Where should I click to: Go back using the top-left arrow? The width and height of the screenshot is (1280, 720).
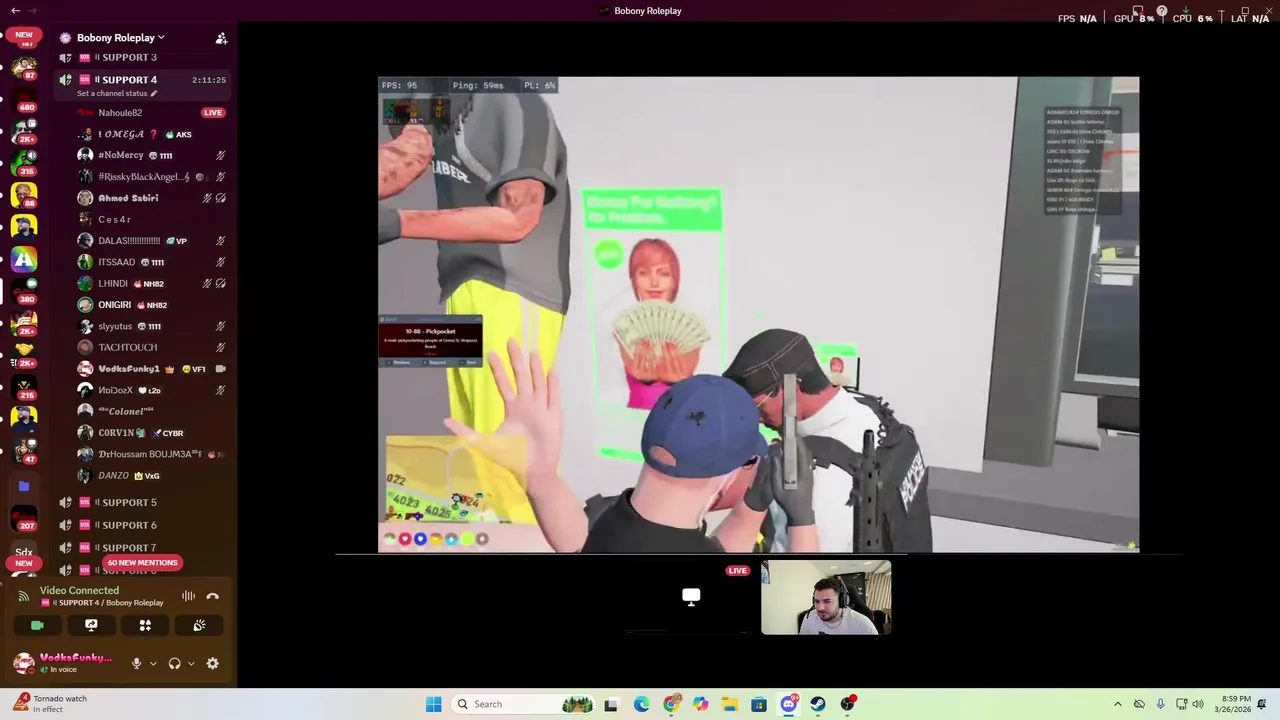pos(15,10)
